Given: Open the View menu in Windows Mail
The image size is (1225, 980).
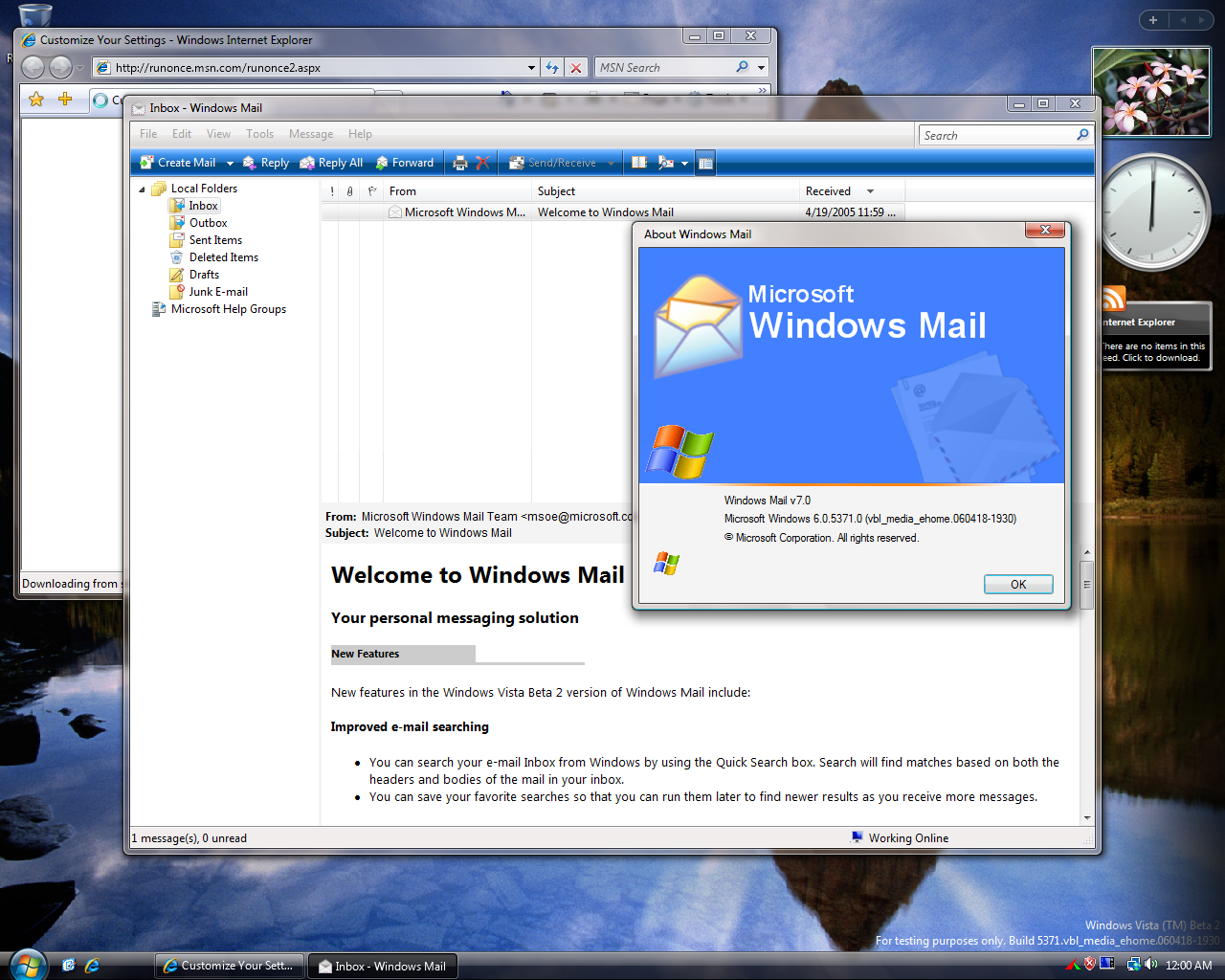Looking at the screenshot, I should click(218, 134).
